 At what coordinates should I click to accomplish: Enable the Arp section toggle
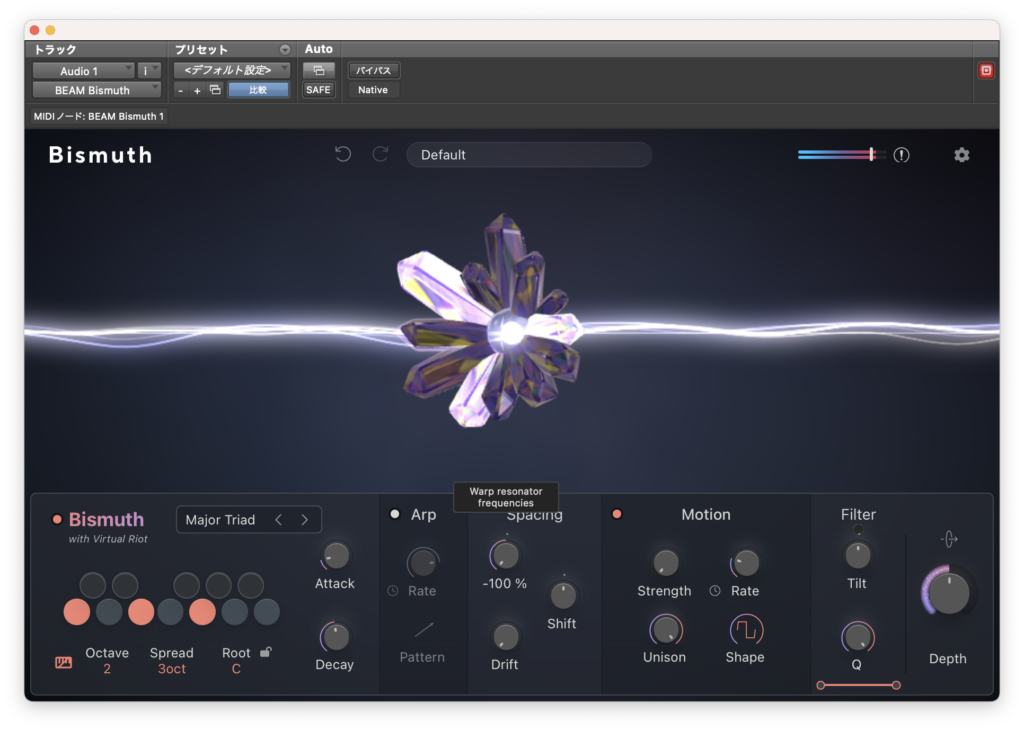click(394, 515)
